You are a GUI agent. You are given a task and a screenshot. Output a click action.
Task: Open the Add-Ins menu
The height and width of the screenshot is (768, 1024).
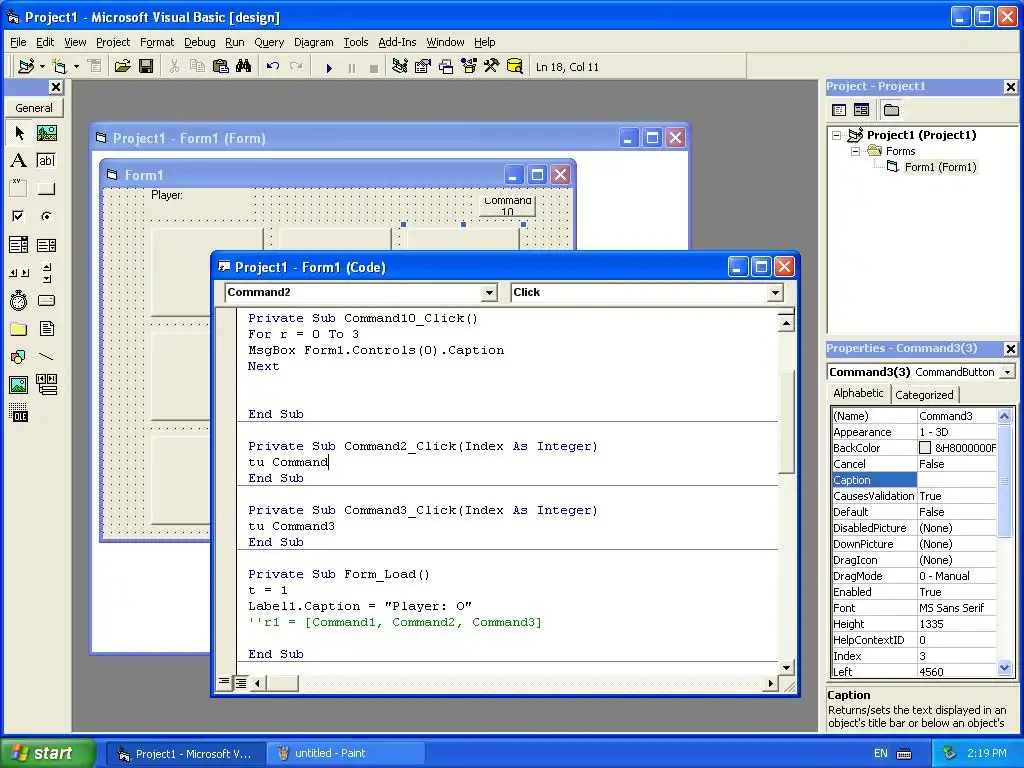[x=397, y=42]
